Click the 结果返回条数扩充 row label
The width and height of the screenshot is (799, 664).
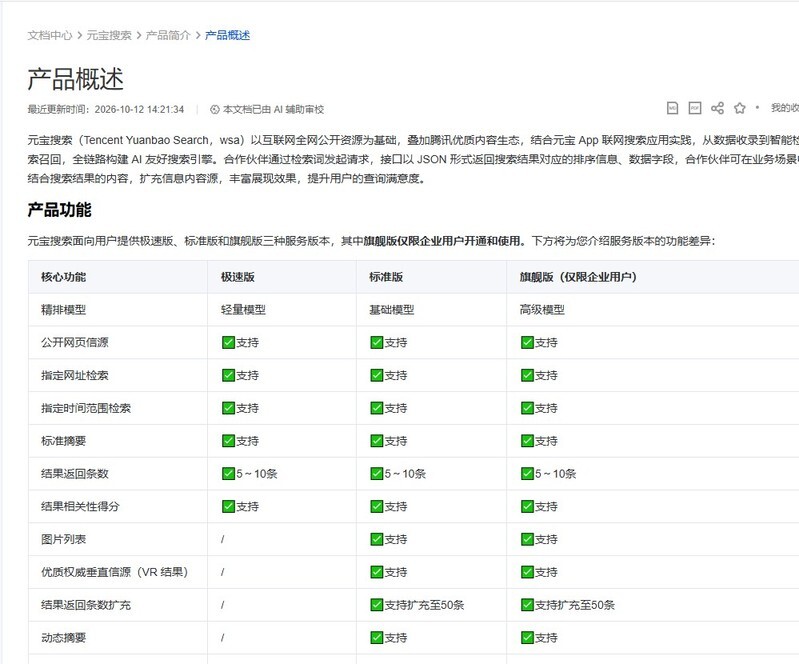click(x=86, y=605)
